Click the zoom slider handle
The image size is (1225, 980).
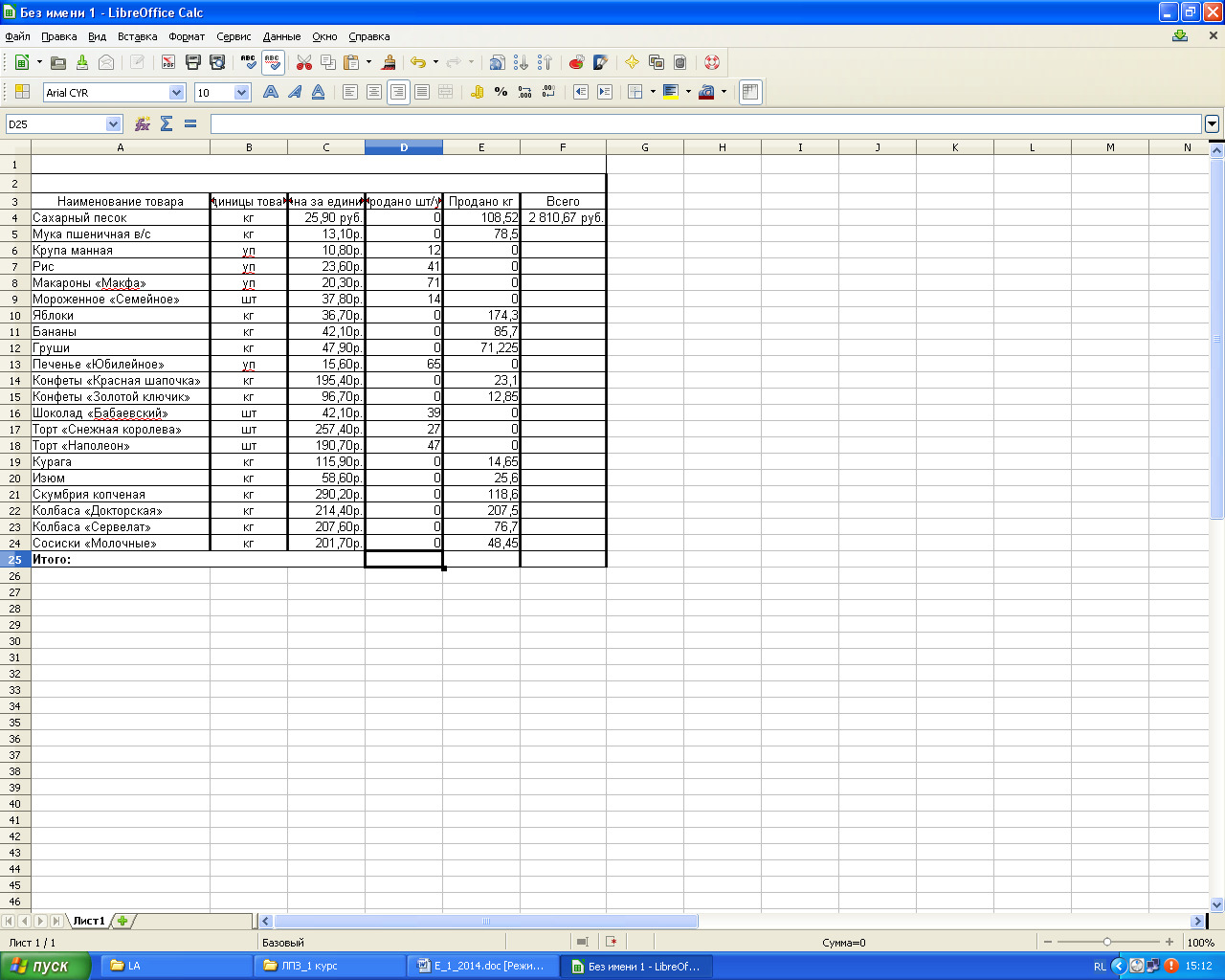pos(1107,943)
